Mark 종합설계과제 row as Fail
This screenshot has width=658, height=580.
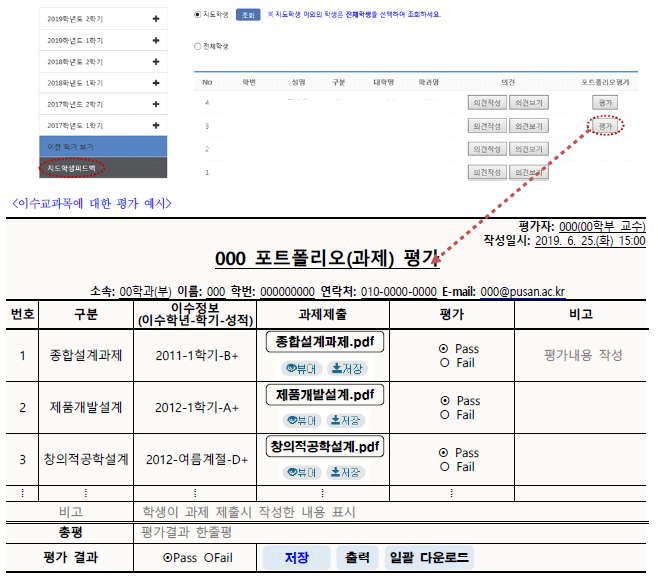click(444, 363)
